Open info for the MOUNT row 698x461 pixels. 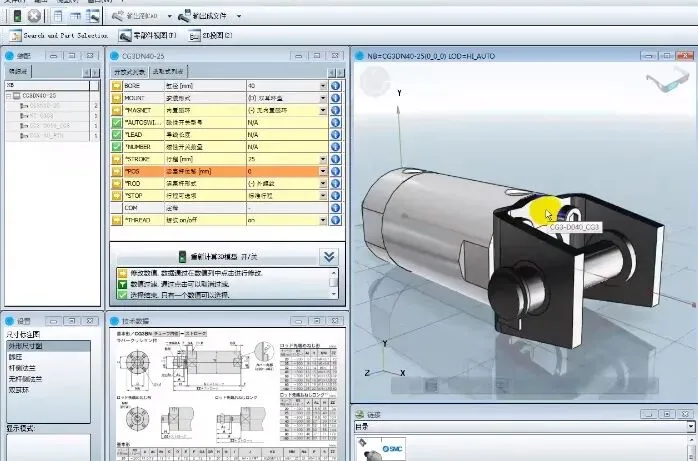coord(336,98)
